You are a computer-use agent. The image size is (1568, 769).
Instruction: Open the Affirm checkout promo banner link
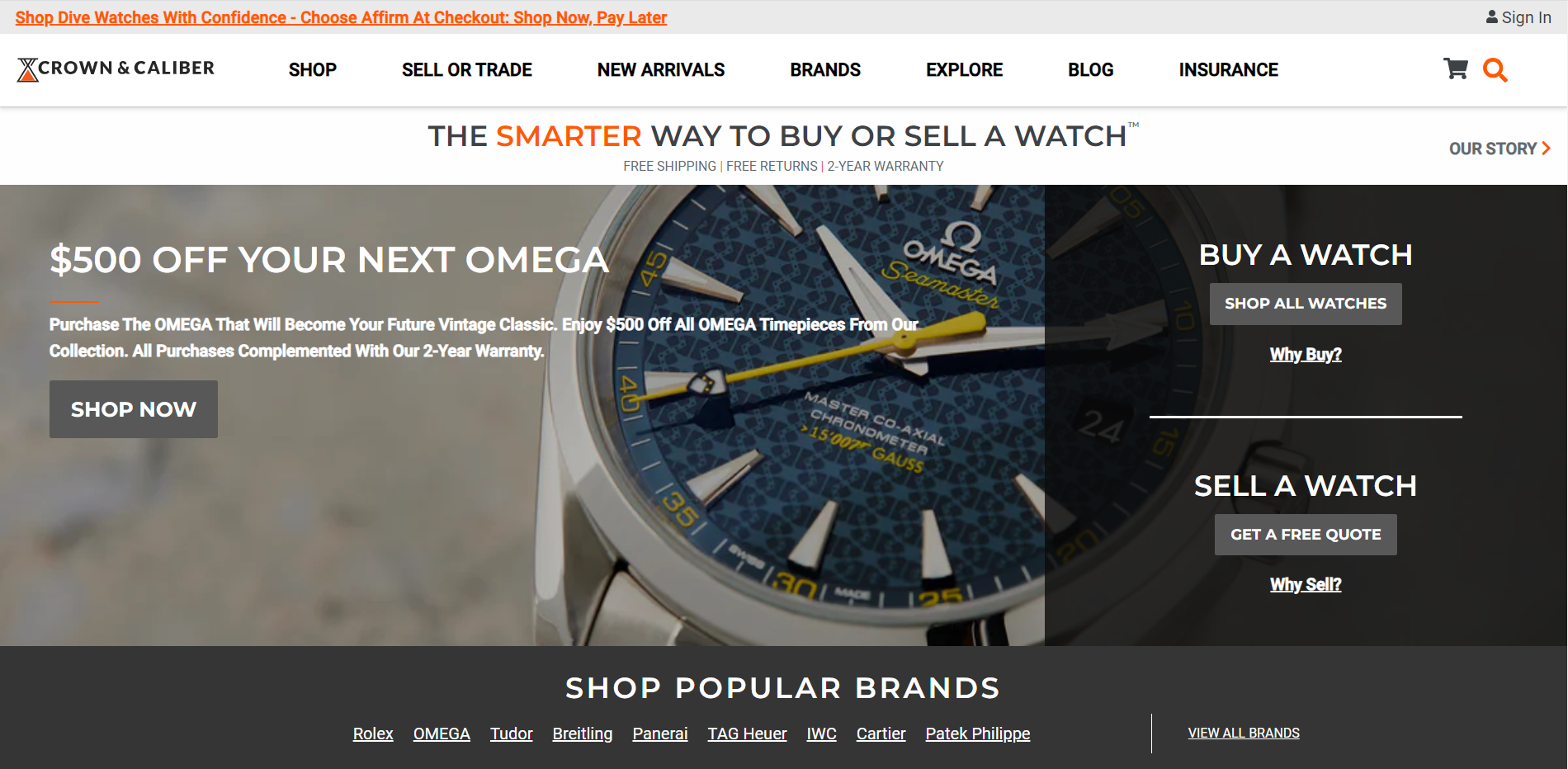[341, 17]
